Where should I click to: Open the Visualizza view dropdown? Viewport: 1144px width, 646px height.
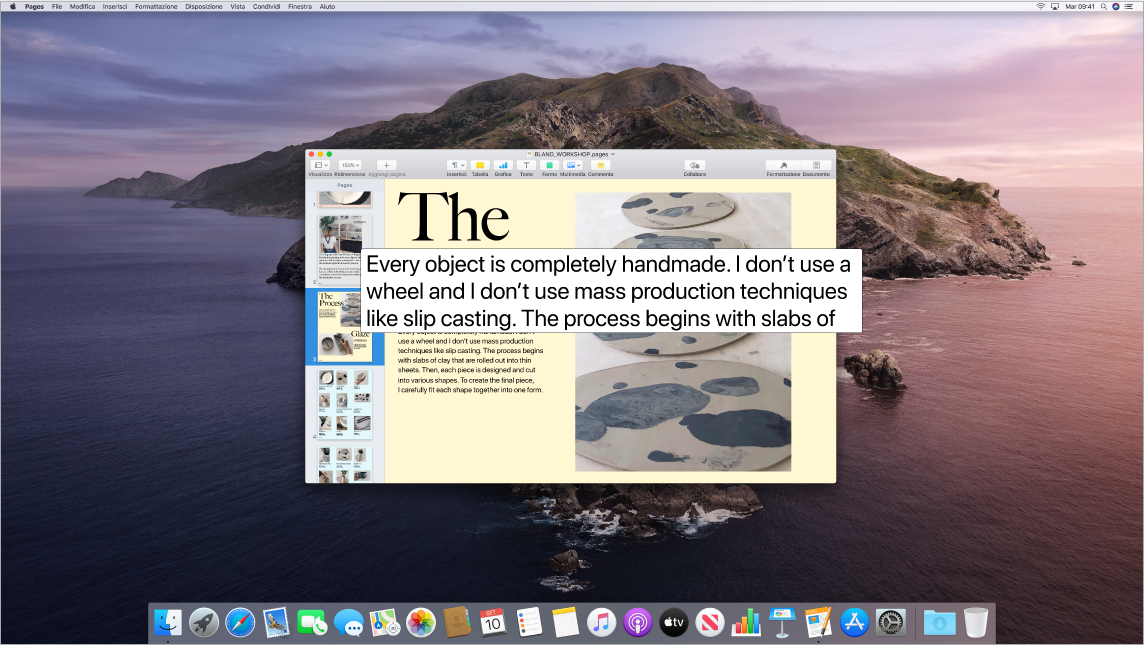[320, 165]
